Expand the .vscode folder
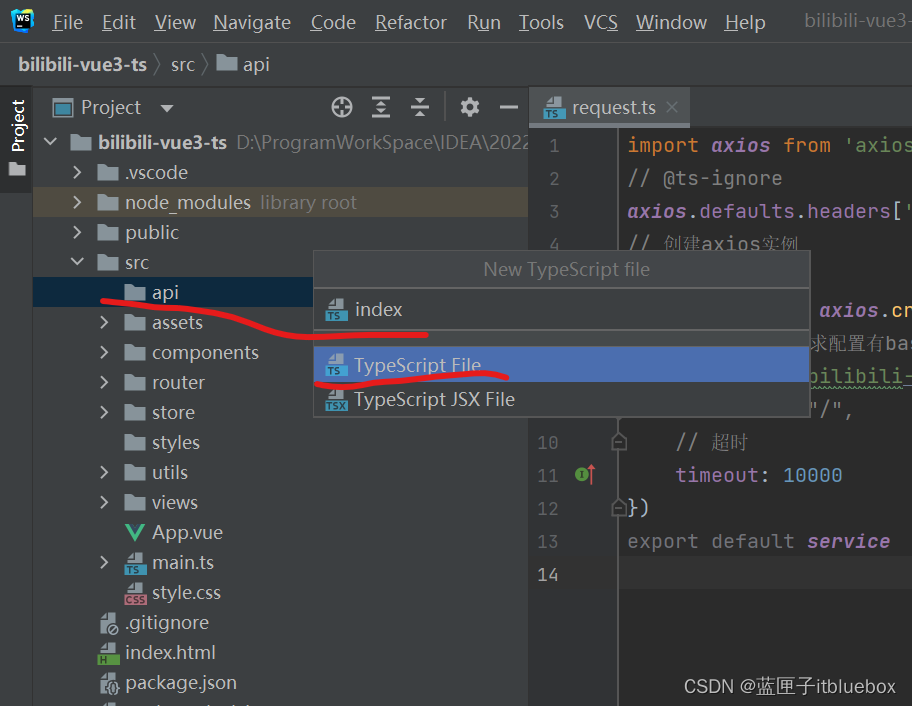The width and height of the screenshot is (912, 706). click(77, 172)
